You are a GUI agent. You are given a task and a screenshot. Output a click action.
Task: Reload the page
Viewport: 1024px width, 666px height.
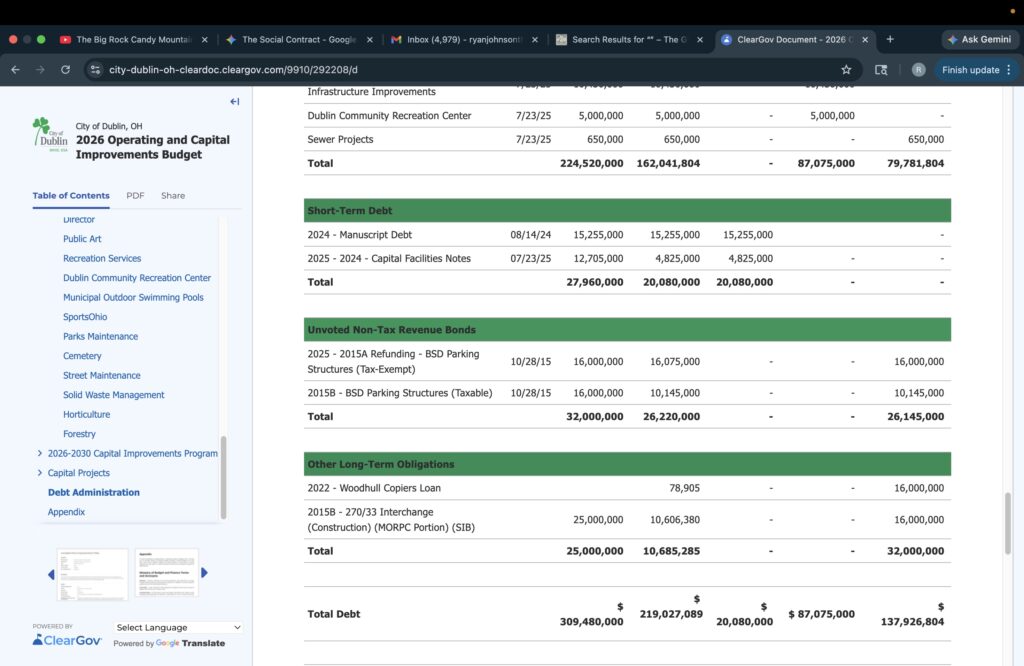[65, 70]
